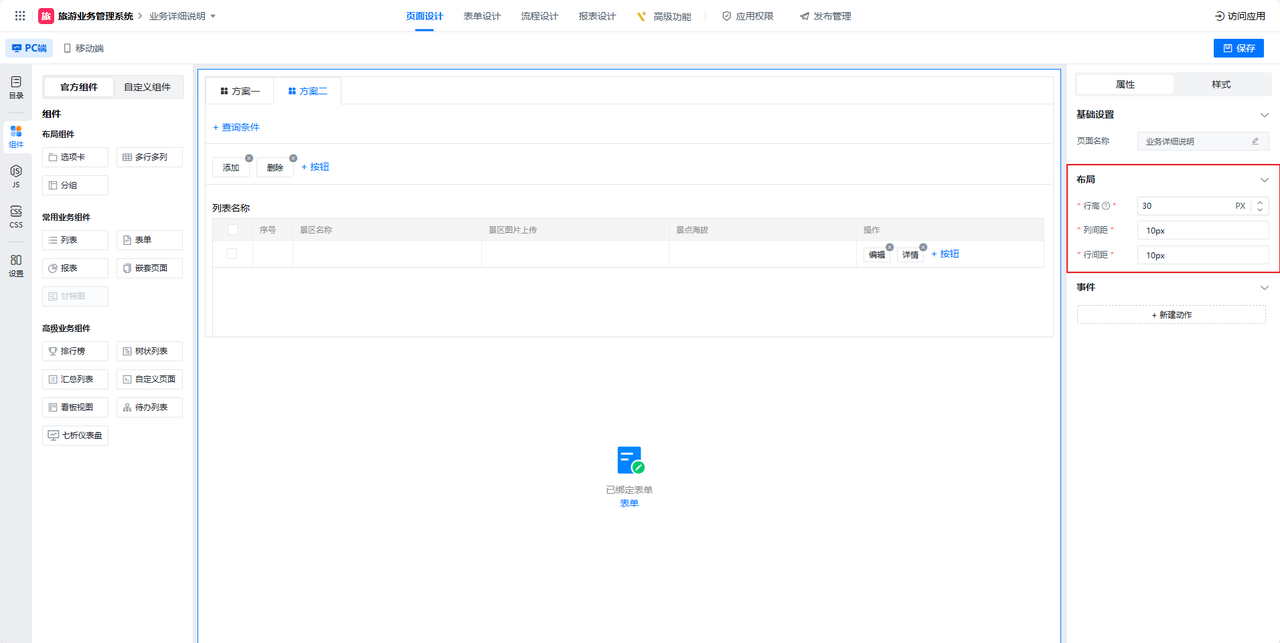Select the 排行榜 component
Screen dimensions: 1280x643
point(75,351)
